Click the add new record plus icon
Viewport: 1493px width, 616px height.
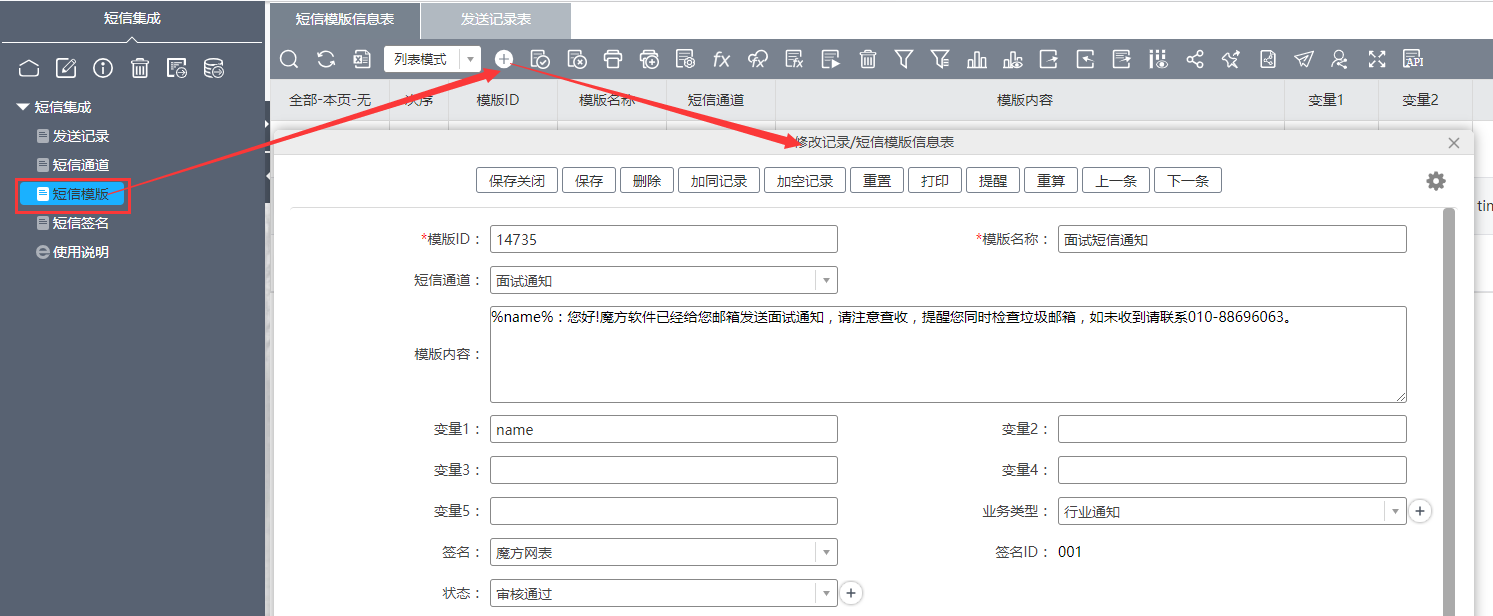click(x=504, y=59)
